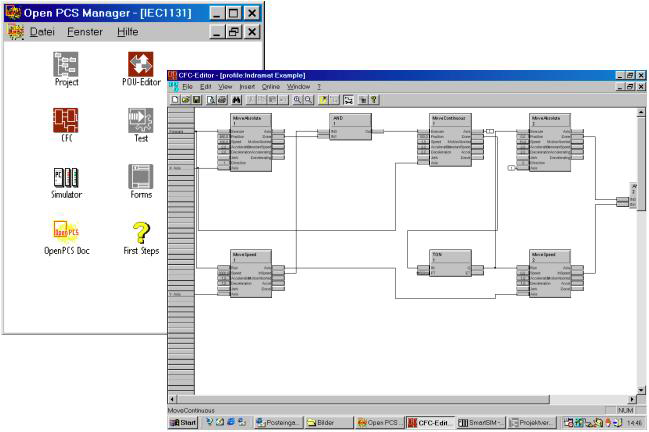Image resolution: width=649 pixels, height=432 pixels.
Task: Open the Datei menu
Action: [42, 32]
